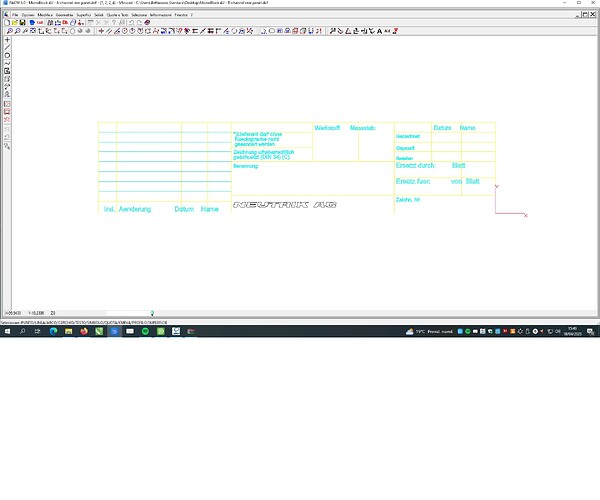Click the redo arrow icon

tap(139, 23)
